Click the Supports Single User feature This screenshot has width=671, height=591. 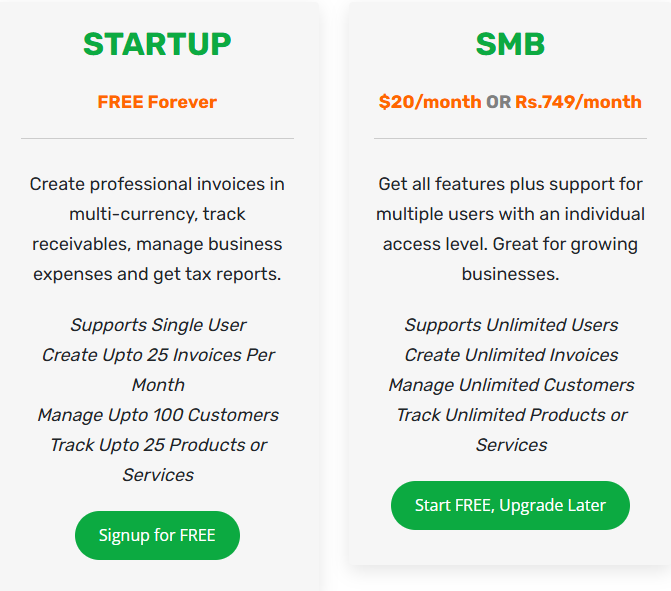click(x=158, y=325)
